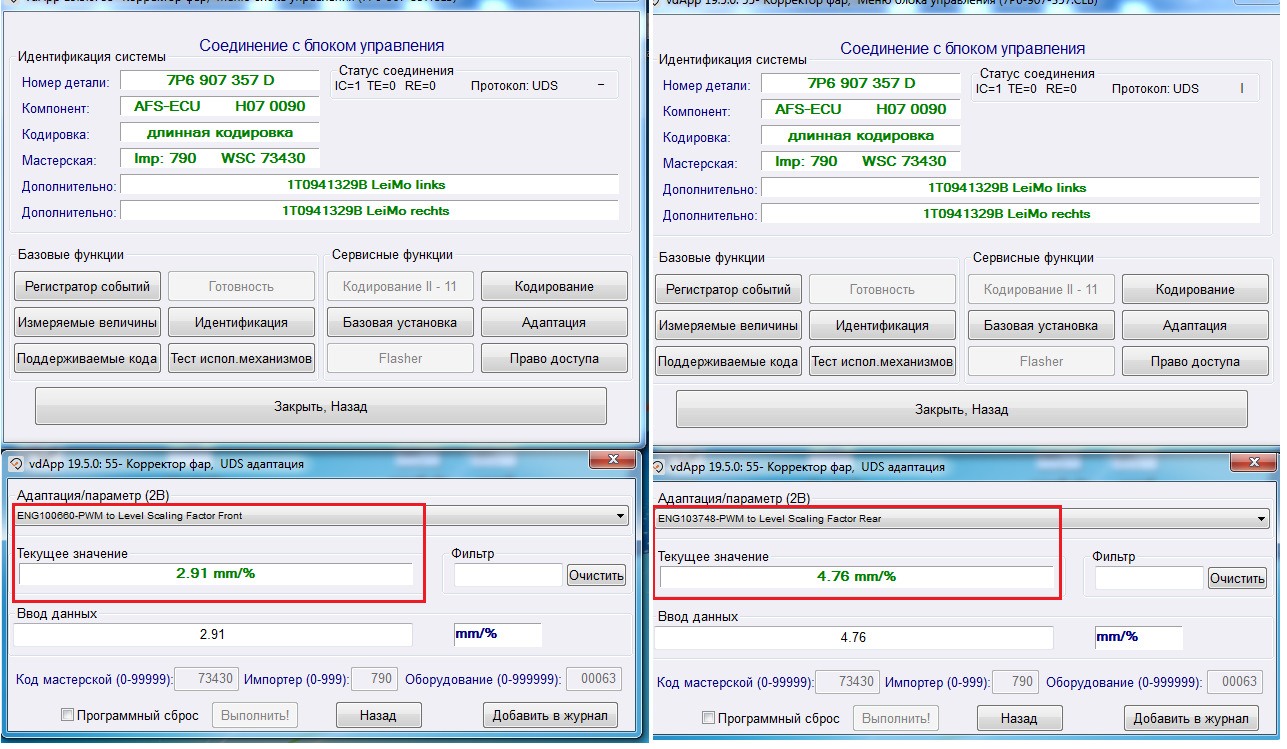Click длинная кодировка field in the right window

click(861, 135)
